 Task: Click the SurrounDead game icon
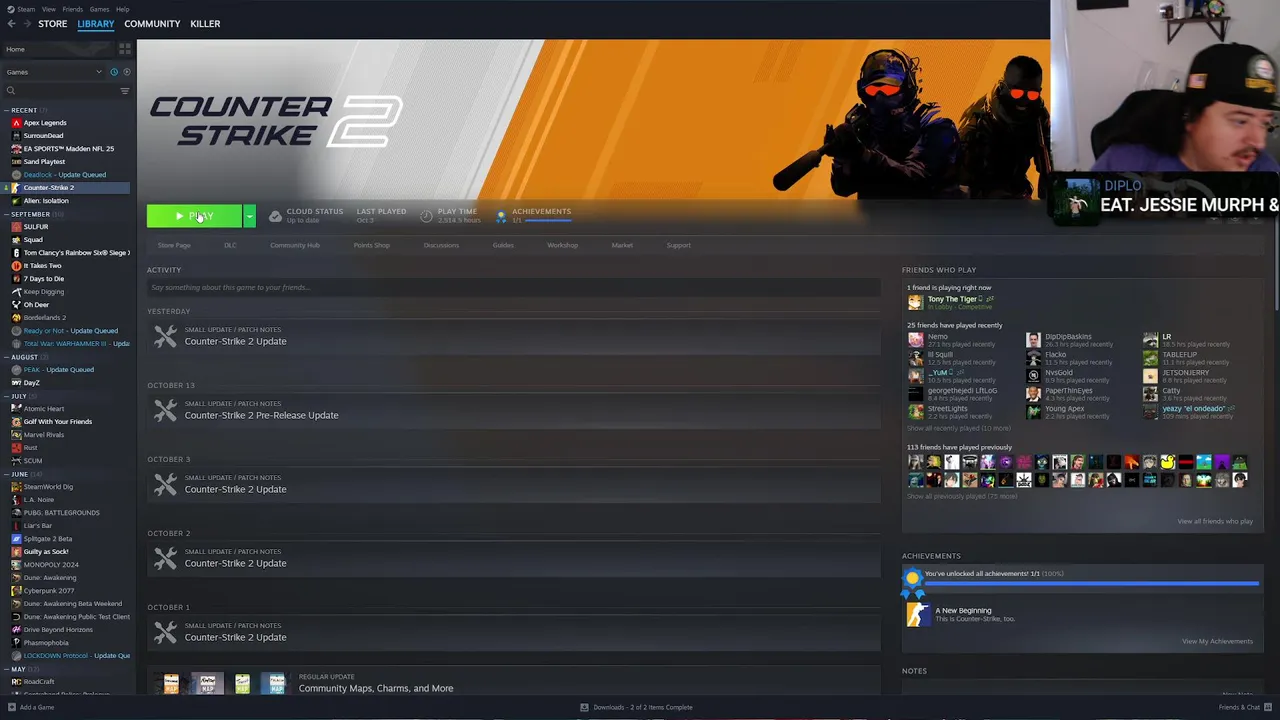click(x=16, y=136)
